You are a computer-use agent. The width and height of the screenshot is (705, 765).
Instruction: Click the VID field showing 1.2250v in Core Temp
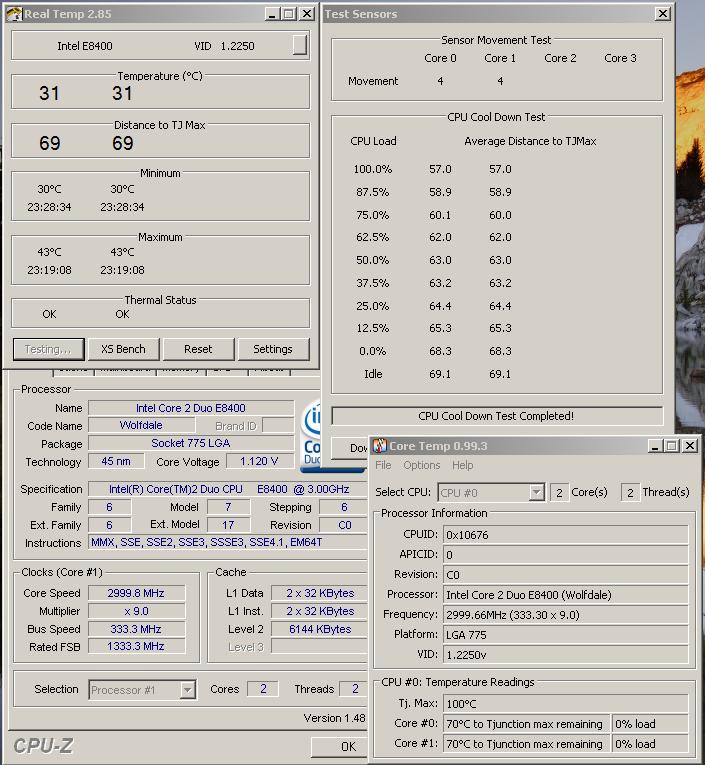tap(565, 655)
